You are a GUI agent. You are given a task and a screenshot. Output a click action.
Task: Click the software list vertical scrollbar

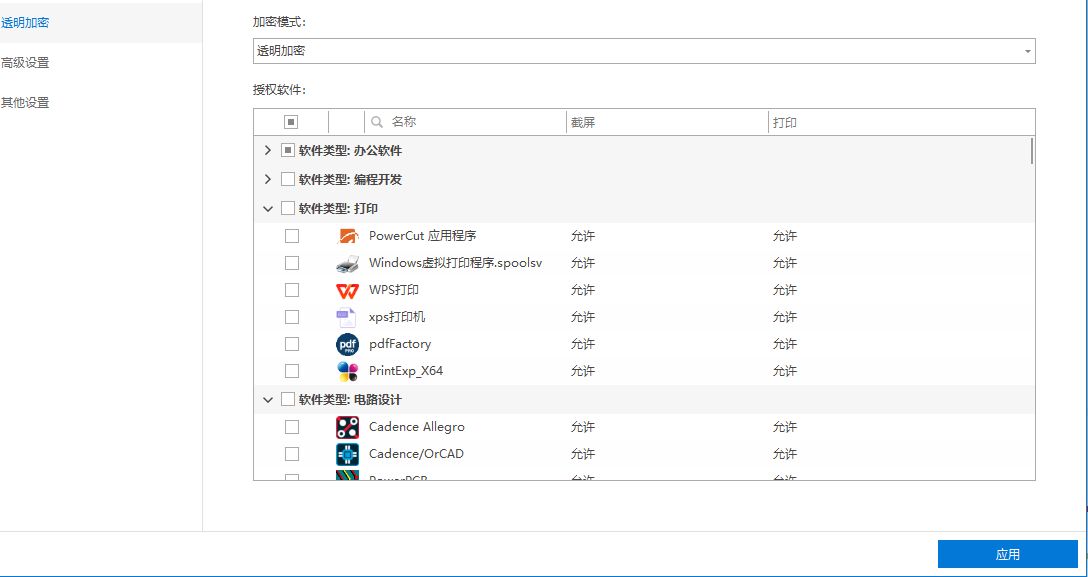tap(1031, 151)
